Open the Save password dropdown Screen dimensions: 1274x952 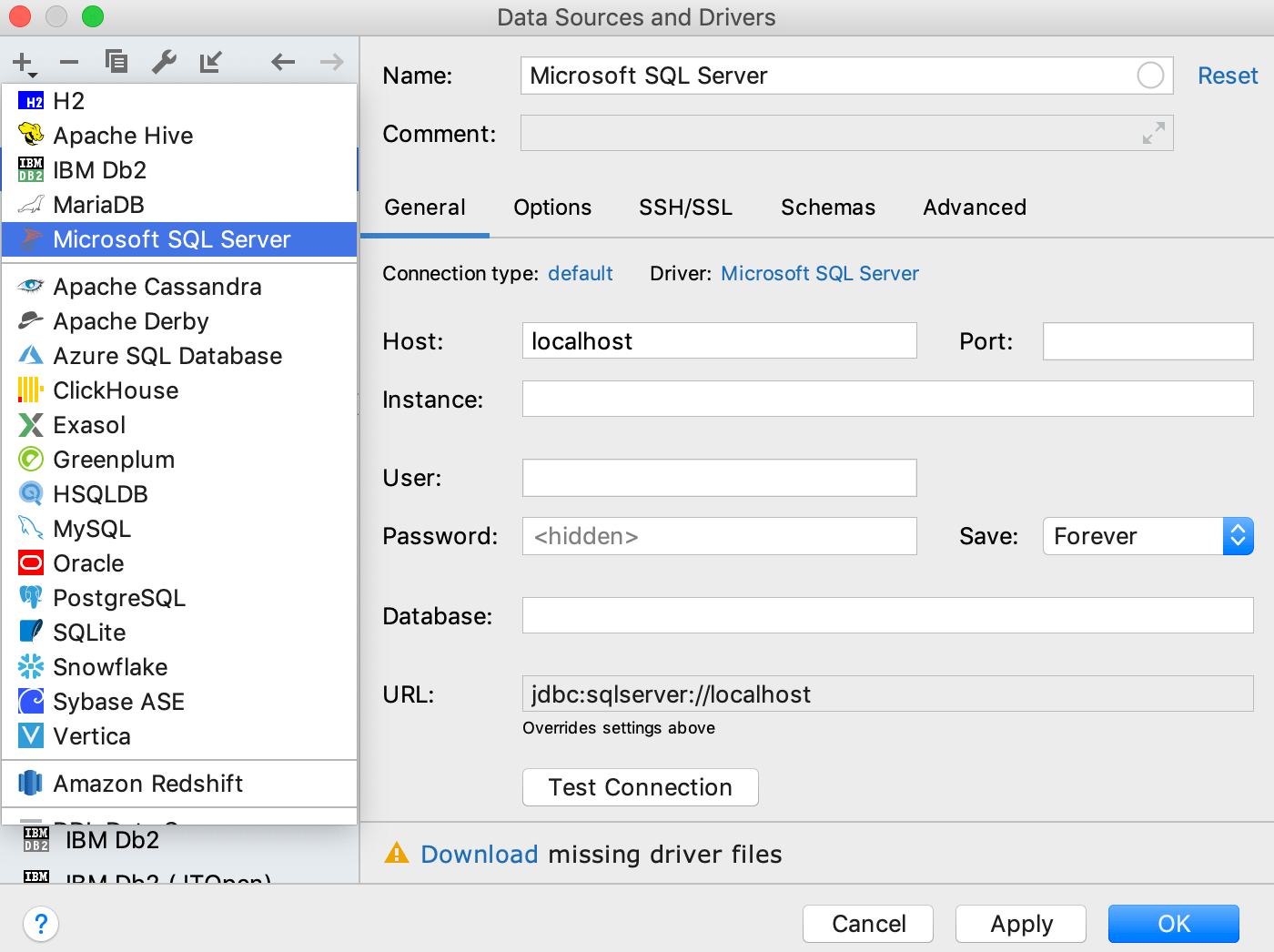pos(1148,536)
